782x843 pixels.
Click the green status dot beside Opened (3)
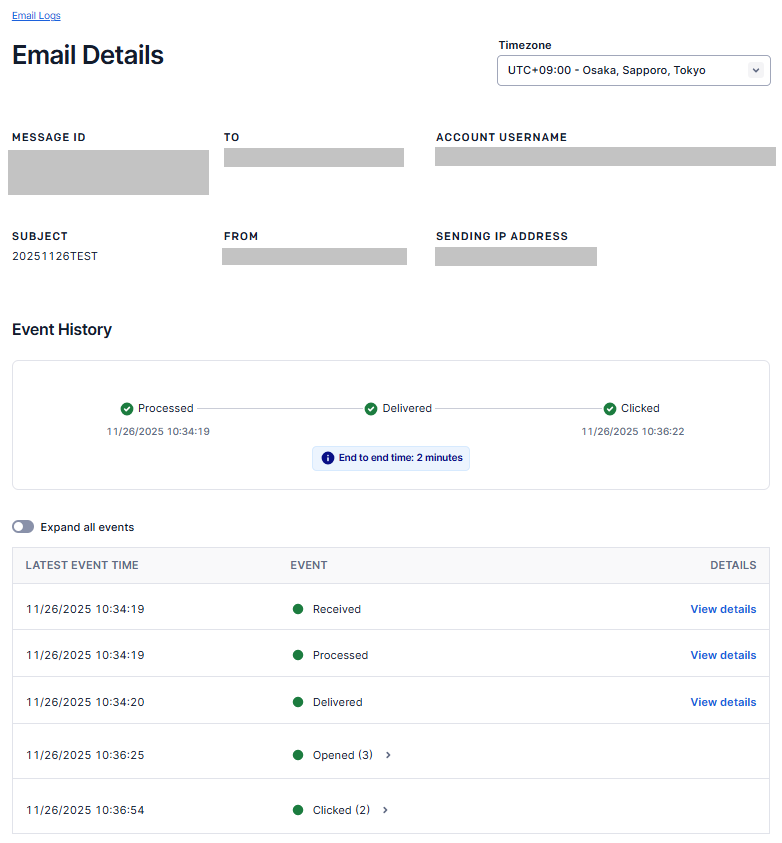tap(298, 755)
